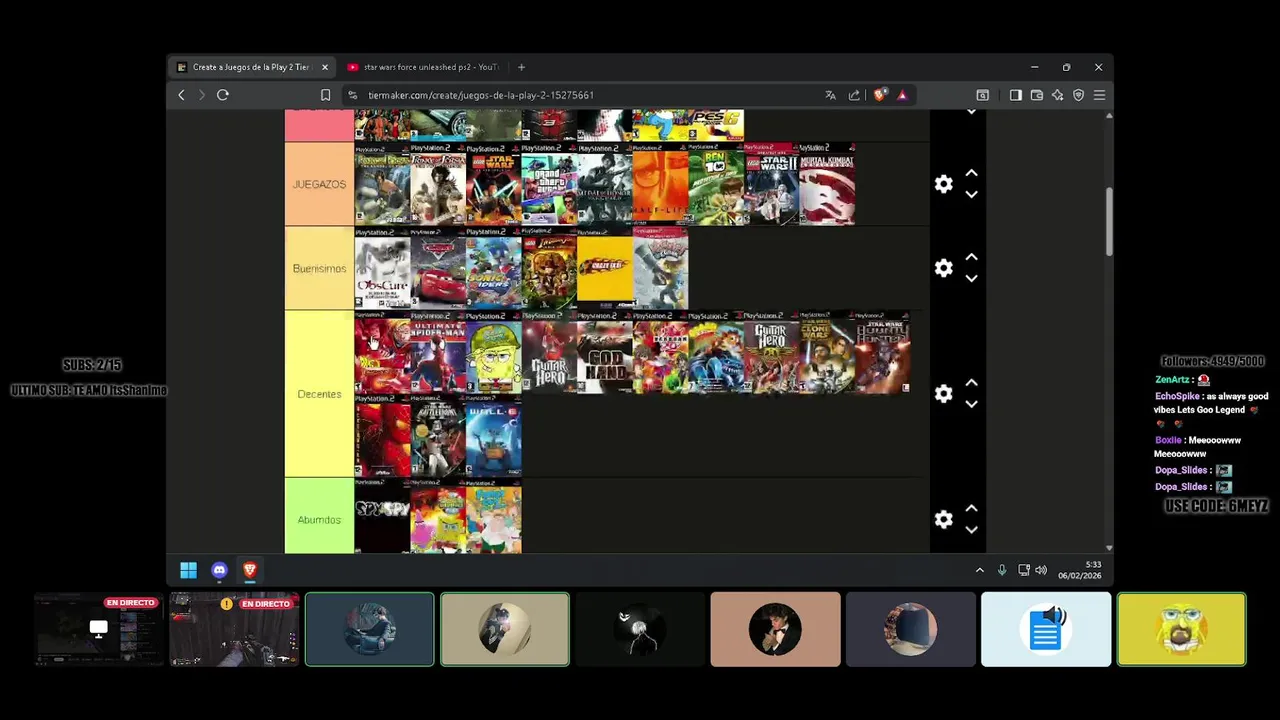Select the Spy vs Spy cover
Image resolution: width=1280 pixels, height=720 pixels.
382,516
